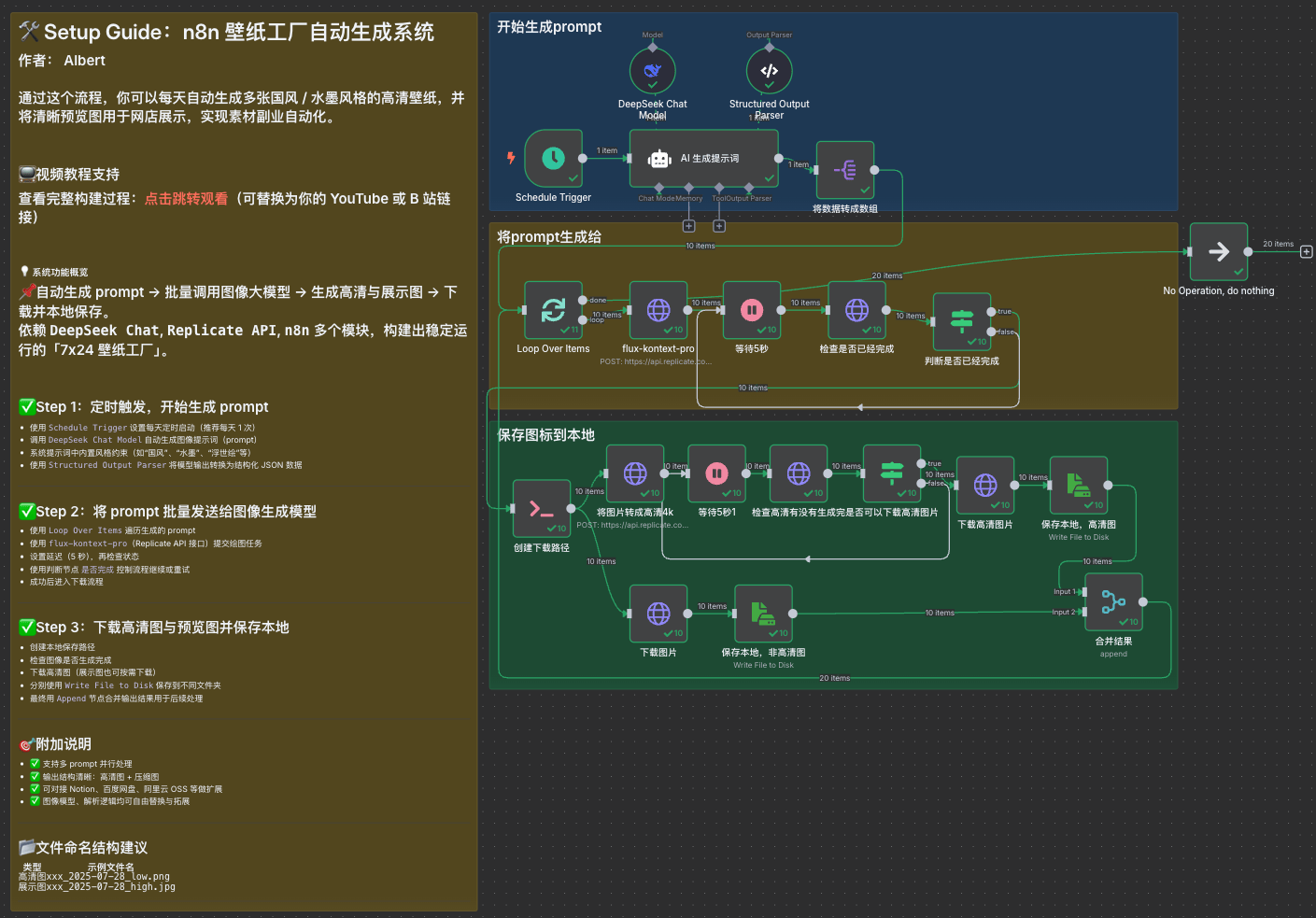Screen dimensions: 1316x918
Task: Select the 将图片转成高清4k node
Action: (x=635, y=473)
